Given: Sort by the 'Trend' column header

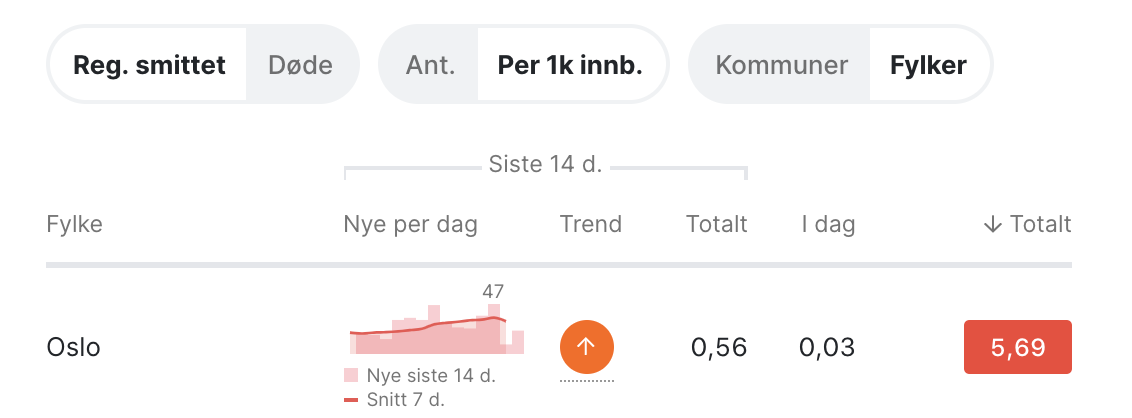Looking at the screenshot, I should (x=591, y=224).
